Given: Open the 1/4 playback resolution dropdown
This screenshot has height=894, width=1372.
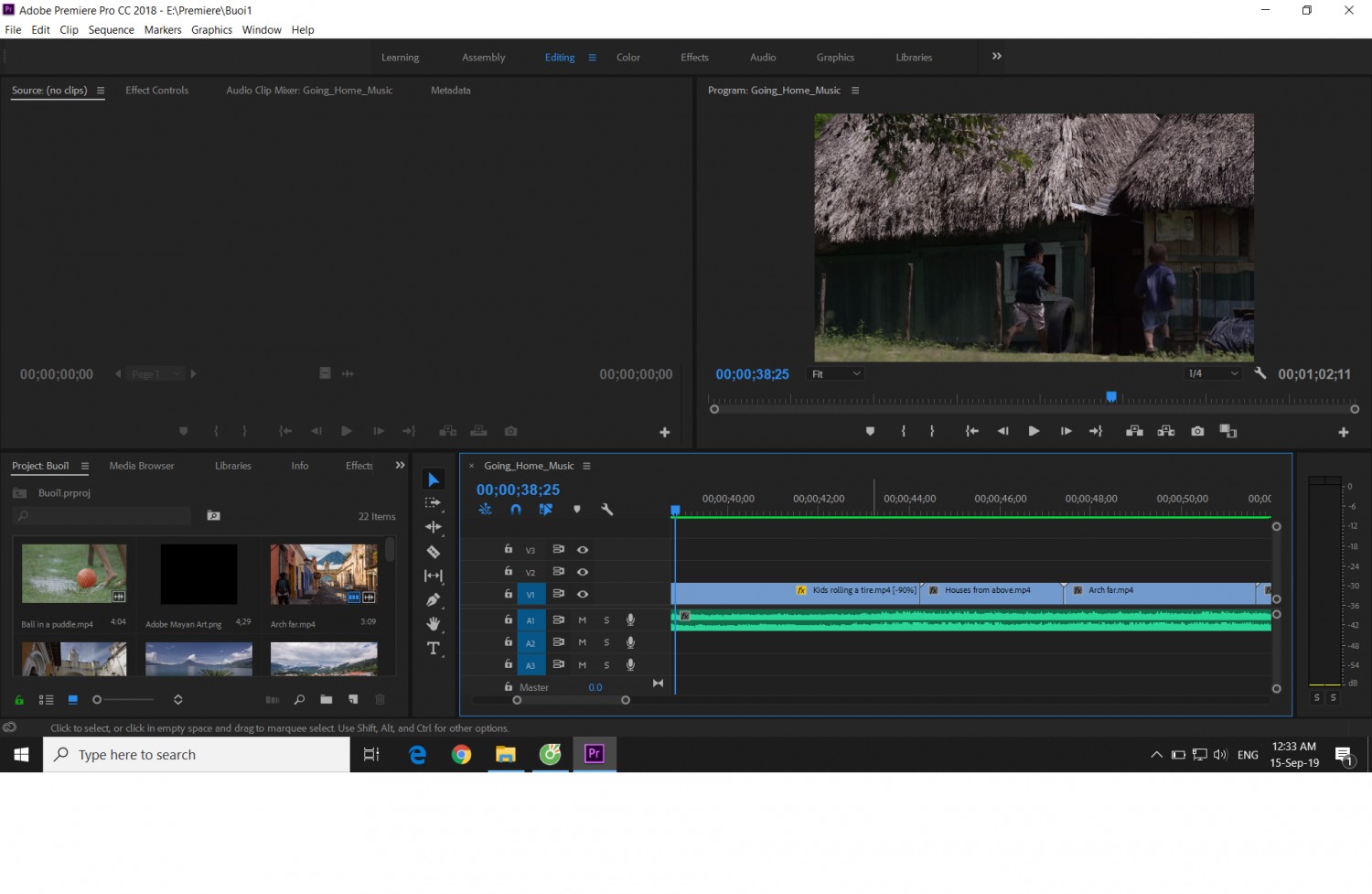Looking at the screenshot, I should (1213, 374).
